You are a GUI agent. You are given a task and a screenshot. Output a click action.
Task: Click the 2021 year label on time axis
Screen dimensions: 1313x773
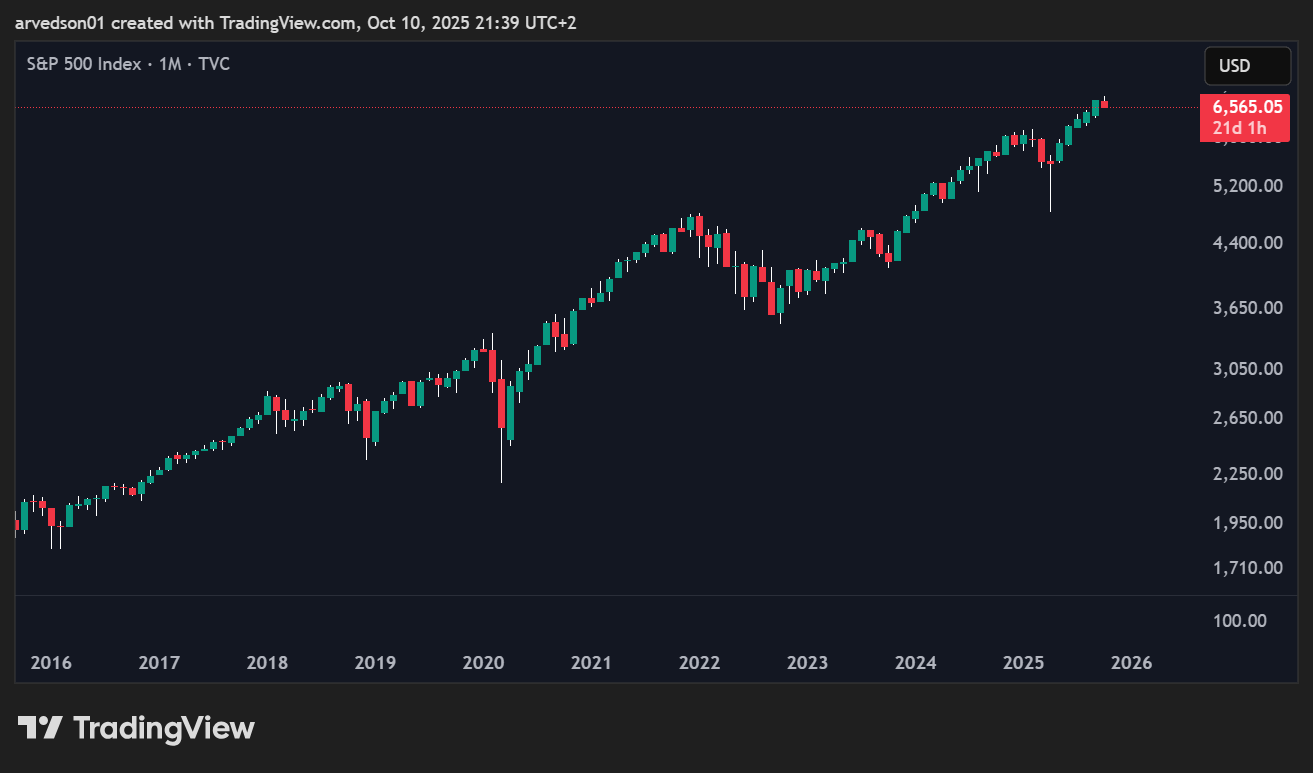pos(591,663)
